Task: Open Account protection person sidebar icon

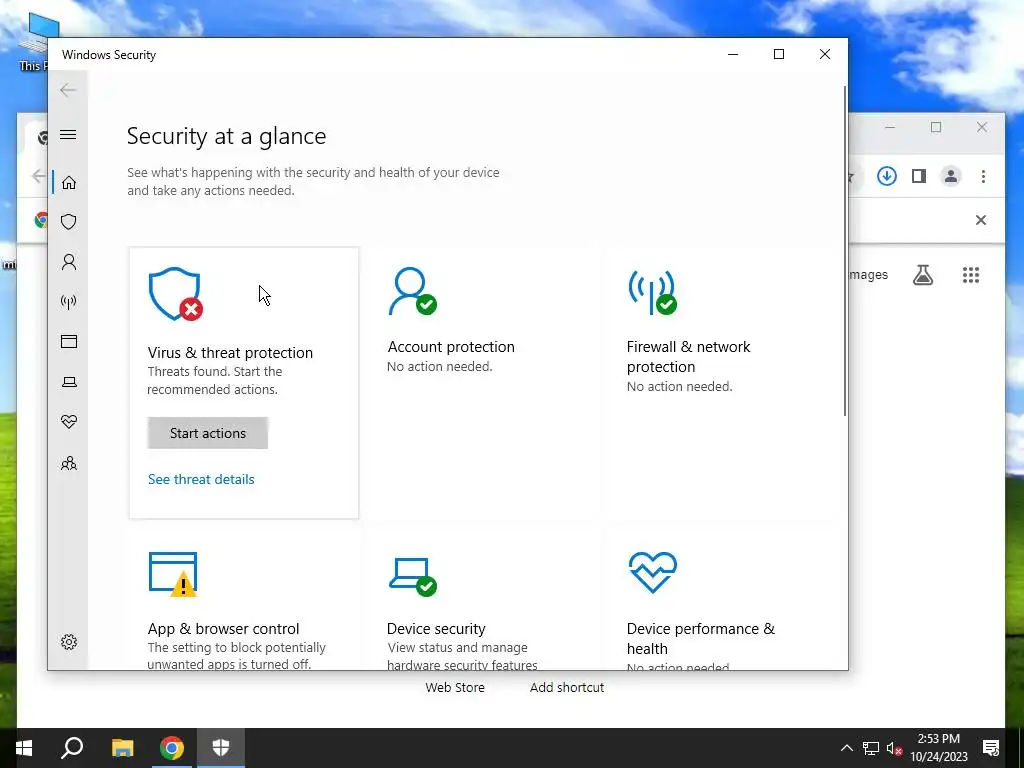Action: point(69,262)
